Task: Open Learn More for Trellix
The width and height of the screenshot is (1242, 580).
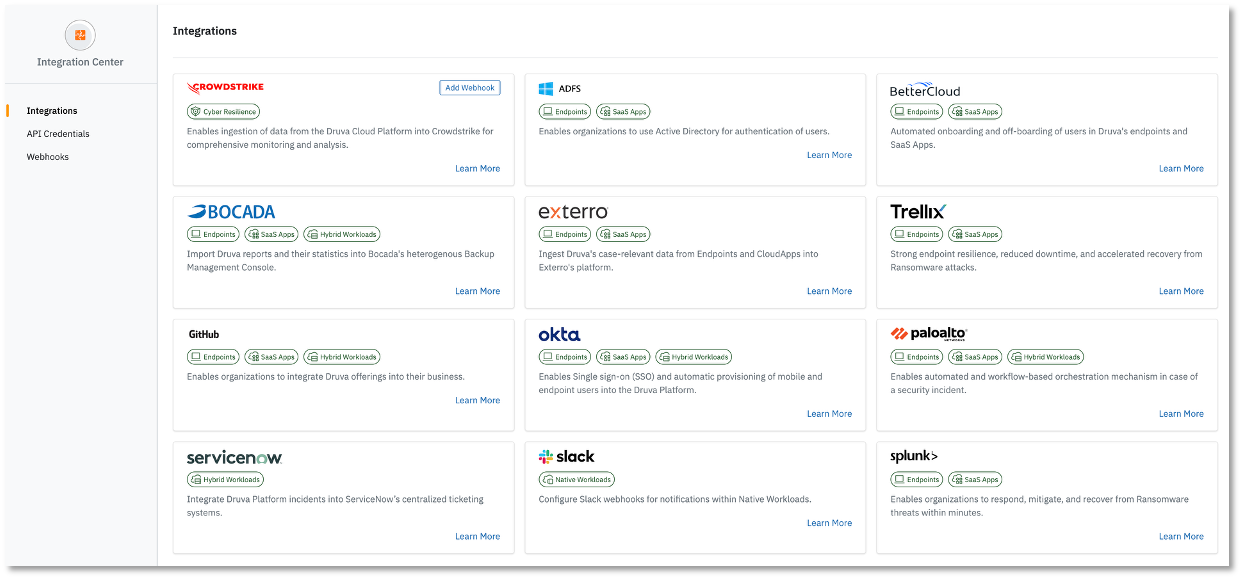Action: [1181, 291]
